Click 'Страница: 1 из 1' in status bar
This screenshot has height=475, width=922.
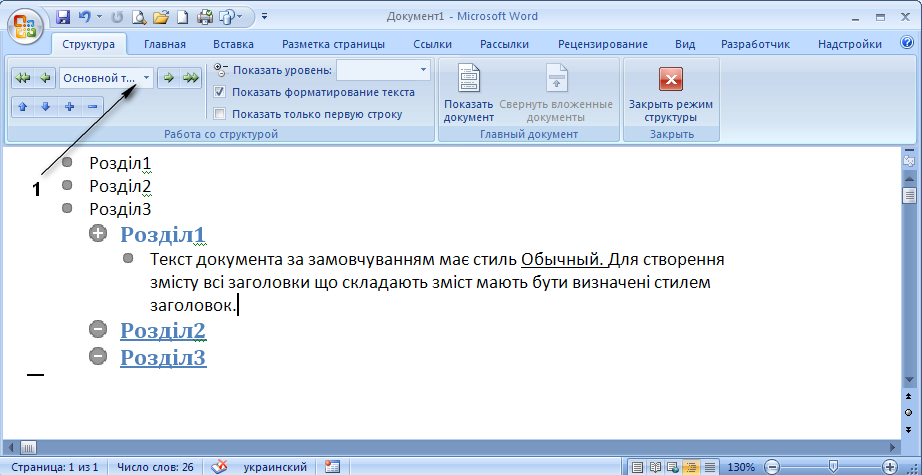[55, 467]
